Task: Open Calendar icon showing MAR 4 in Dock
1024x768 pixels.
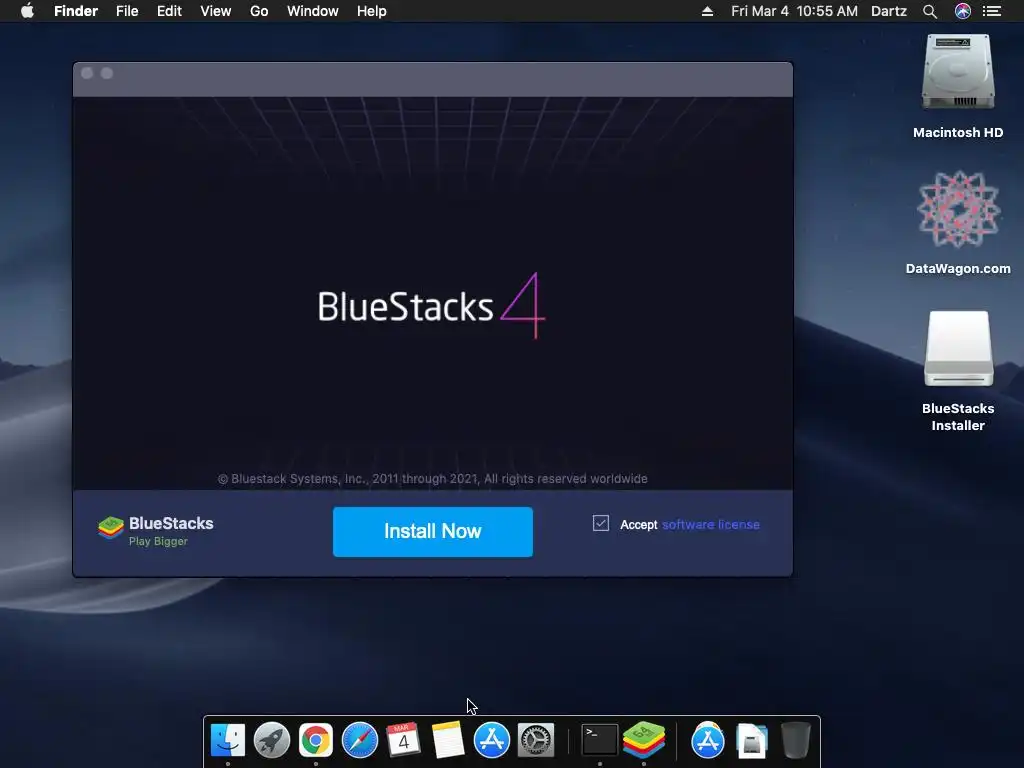Action: tap(404, 741)
